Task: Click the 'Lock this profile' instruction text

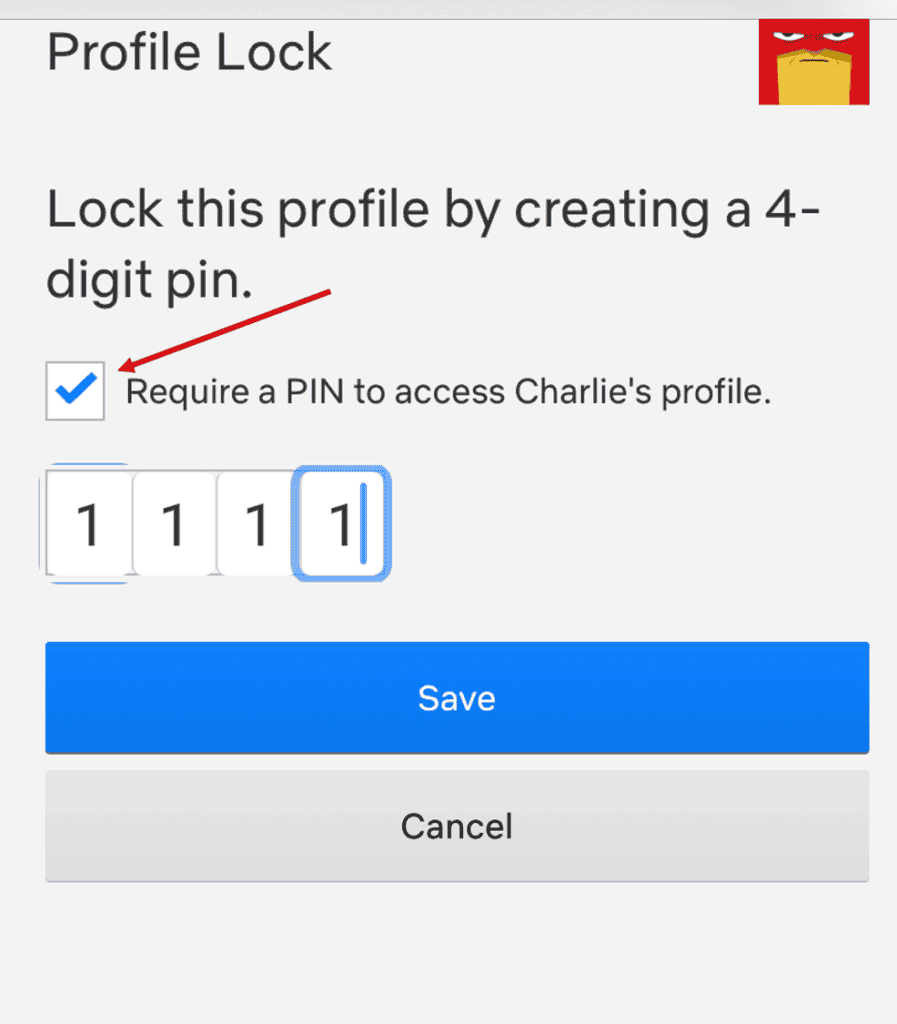Action: click(x=433, y=244)
